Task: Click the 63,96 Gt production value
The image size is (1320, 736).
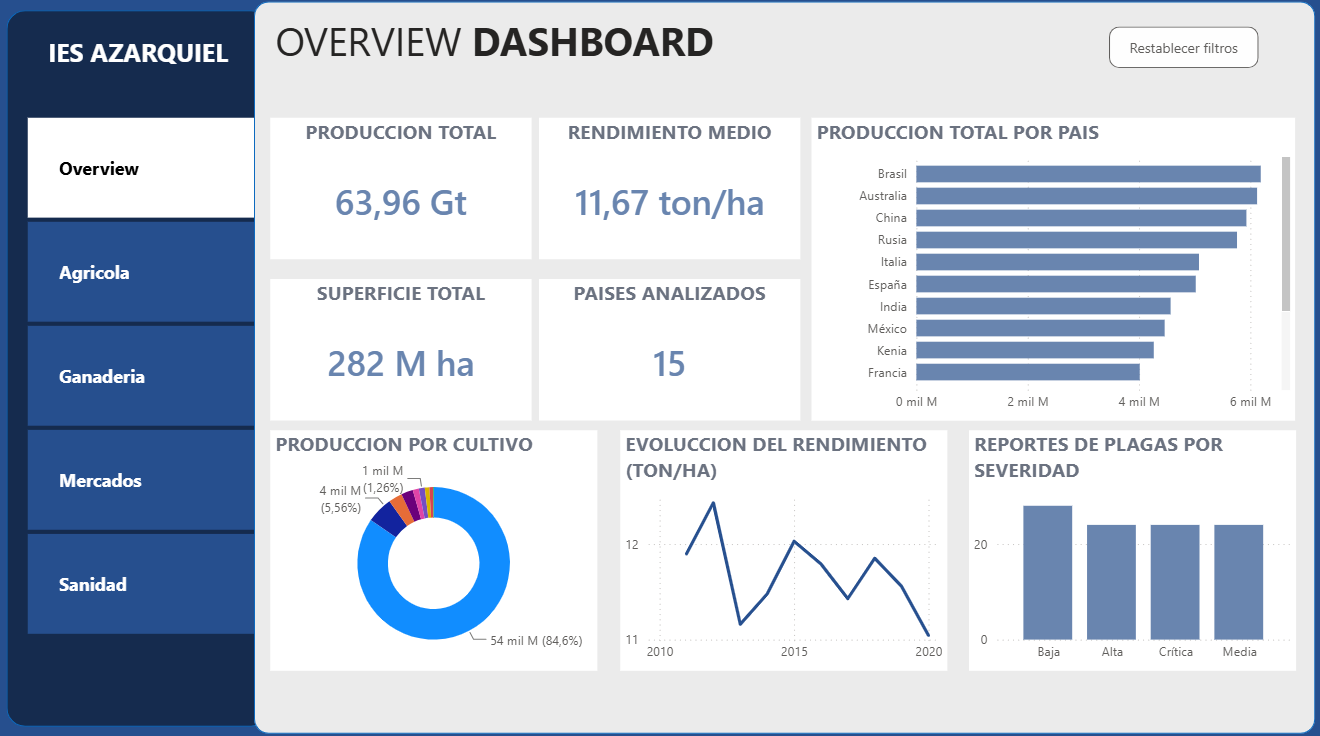Action: click(400, 203)
